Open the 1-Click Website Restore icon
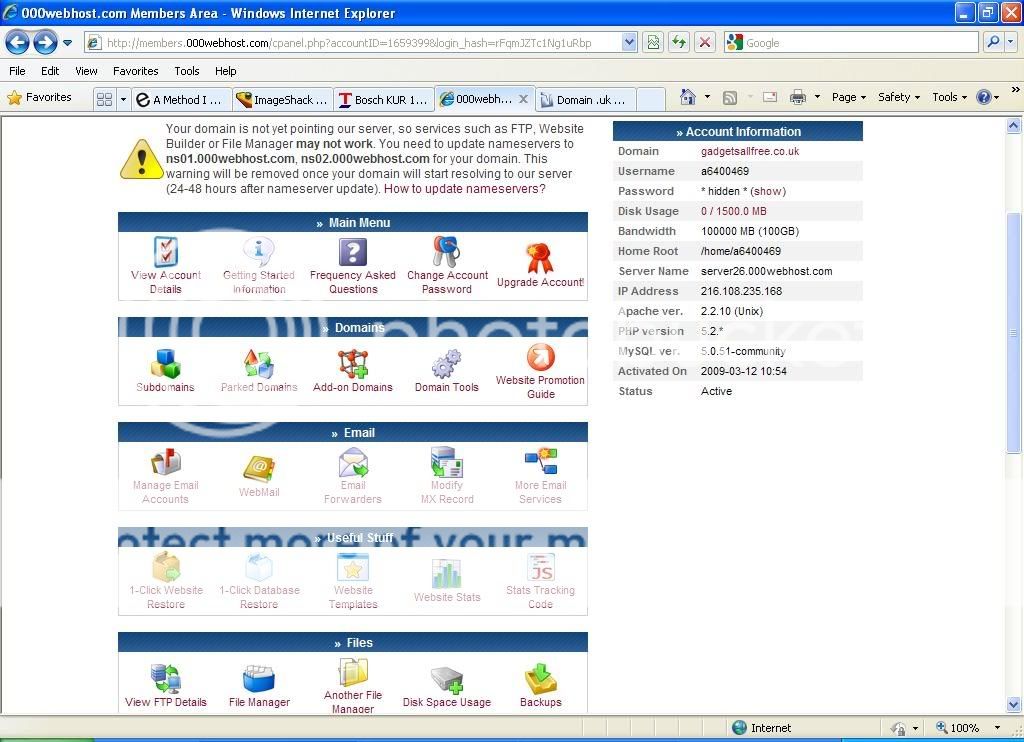 click(x=166, y=567)
